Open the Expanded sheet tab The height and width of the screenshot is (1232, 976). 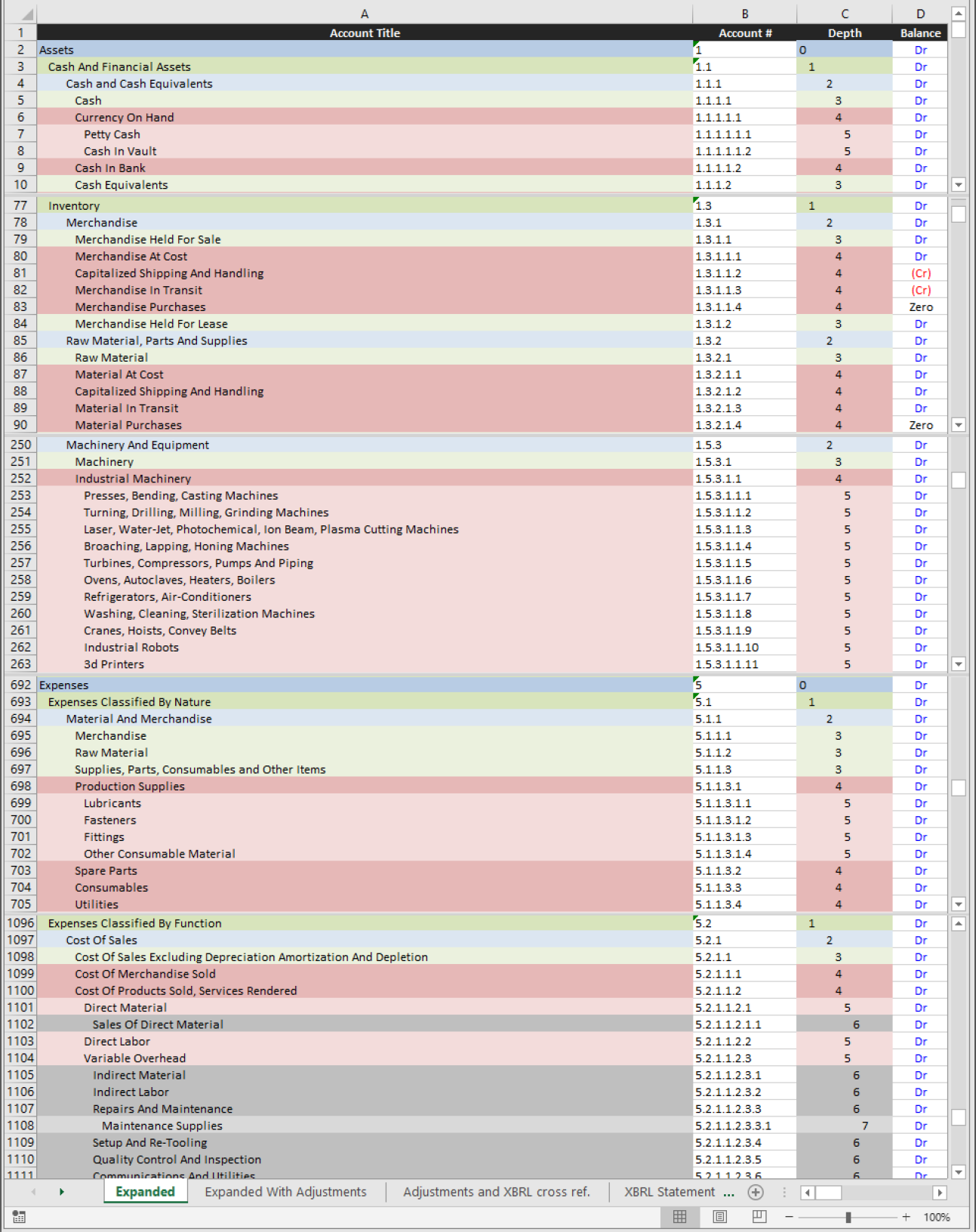145,1192
